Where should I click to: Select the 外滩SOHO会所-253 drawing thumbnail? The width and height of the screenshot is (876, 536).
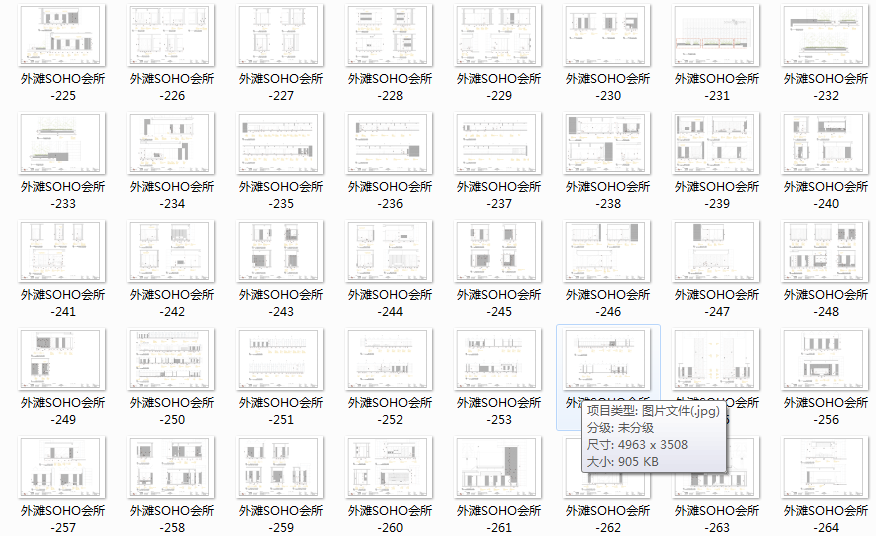tap(498, 359)
